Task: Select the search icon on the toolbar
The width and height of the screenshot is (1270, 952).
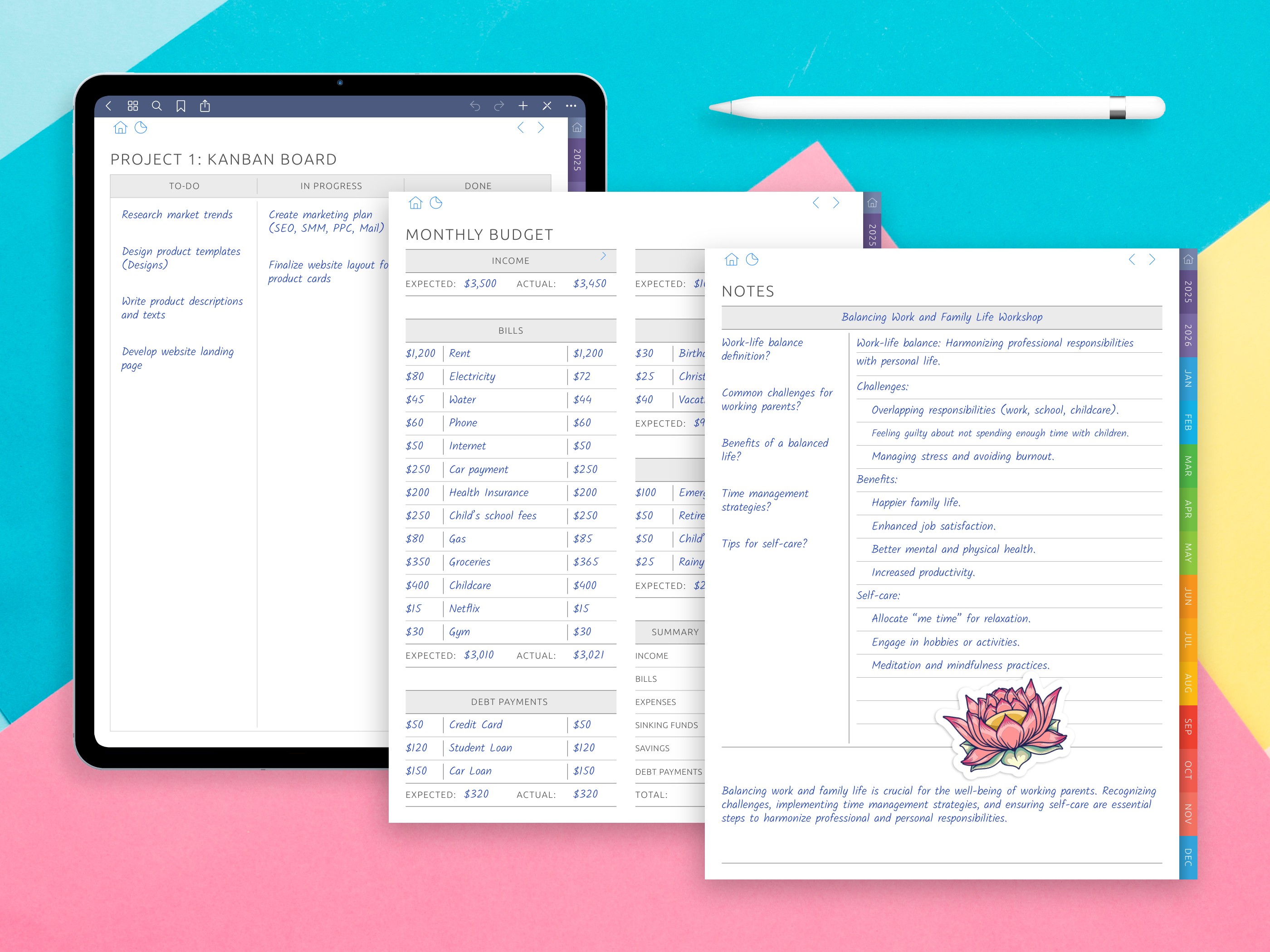Action: pos(157,106)
